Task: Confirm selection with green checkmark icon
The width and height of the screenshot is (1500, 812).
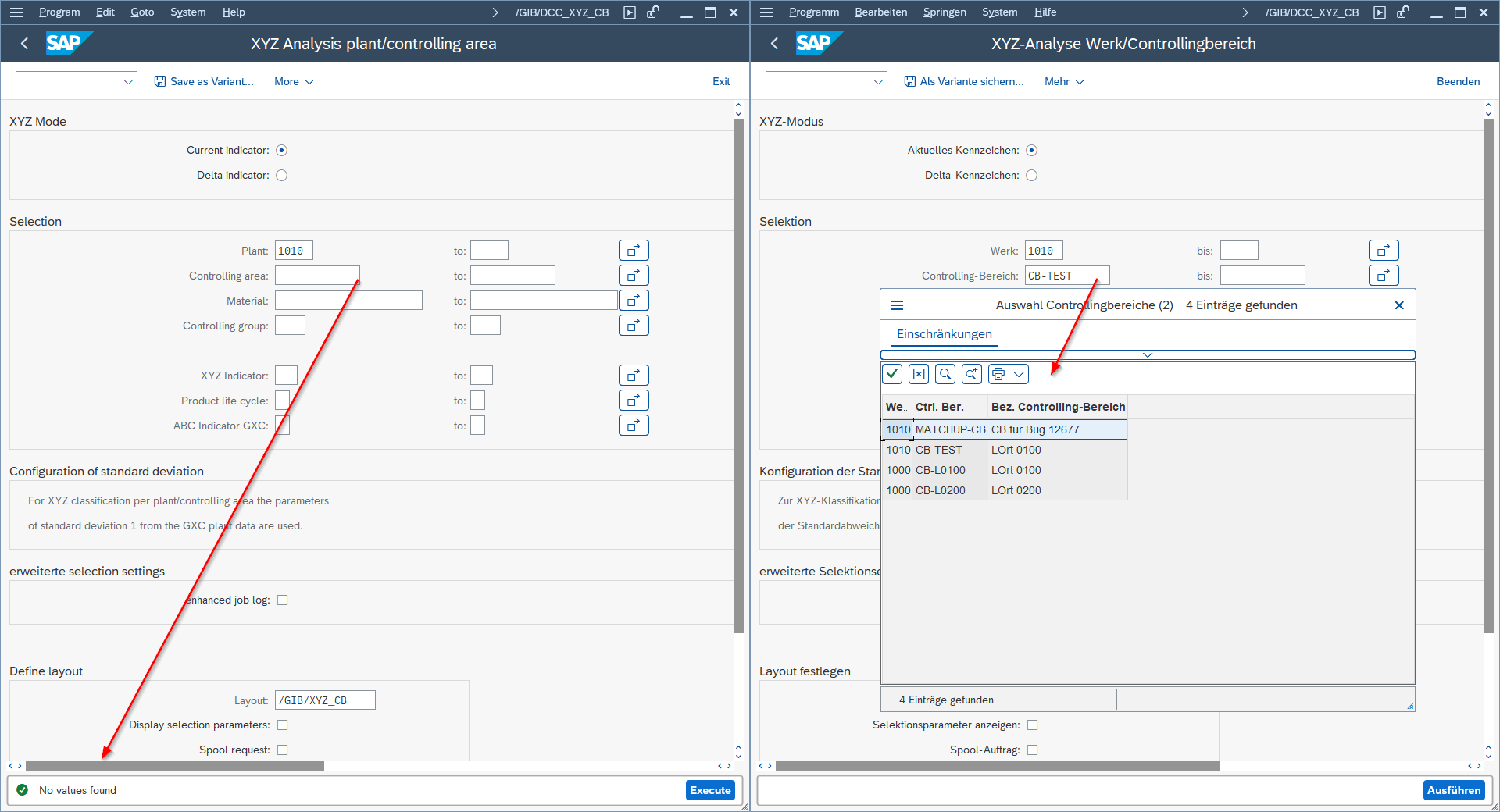Action: (x=892, y=374)
